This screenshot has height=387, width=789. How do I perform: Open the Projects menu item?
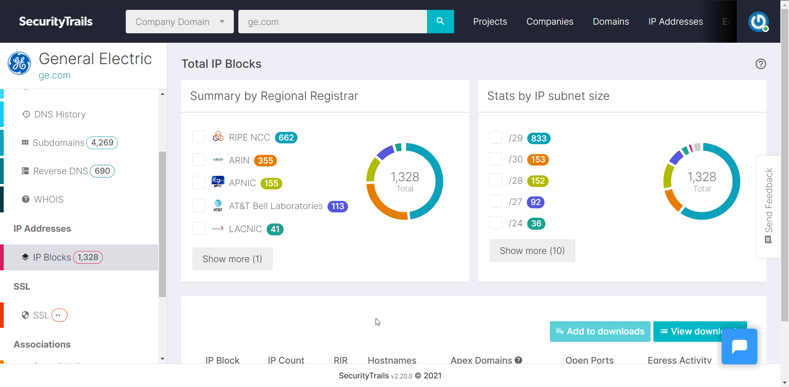click(x=490, y=22)
